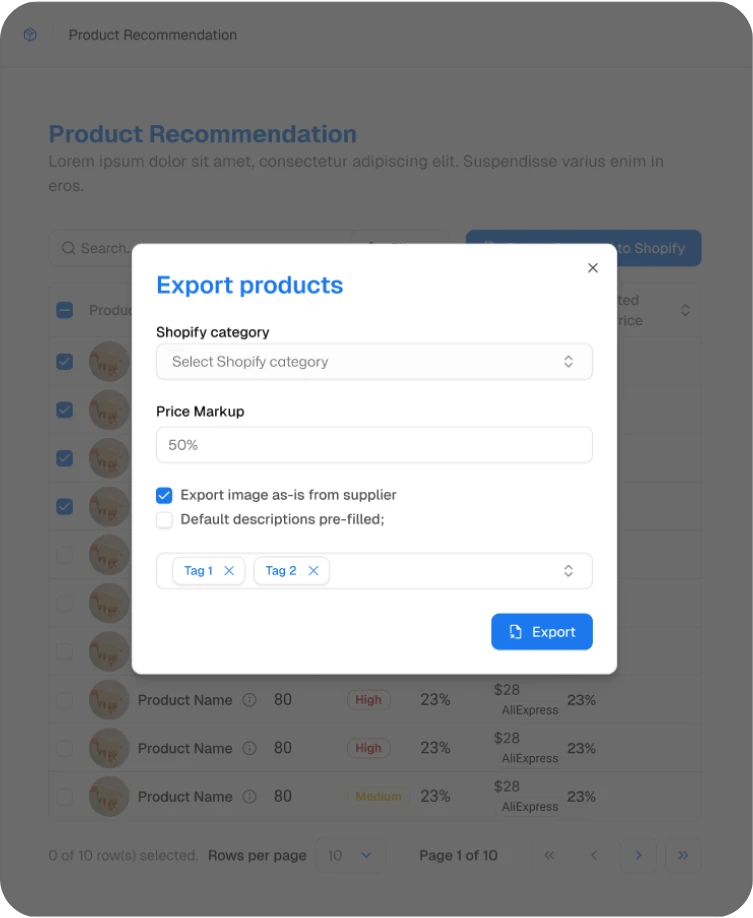This screenshot has height=918, width=753.
Task: Enable Default descriptions pre-filled checkbox
Action: 164,520
